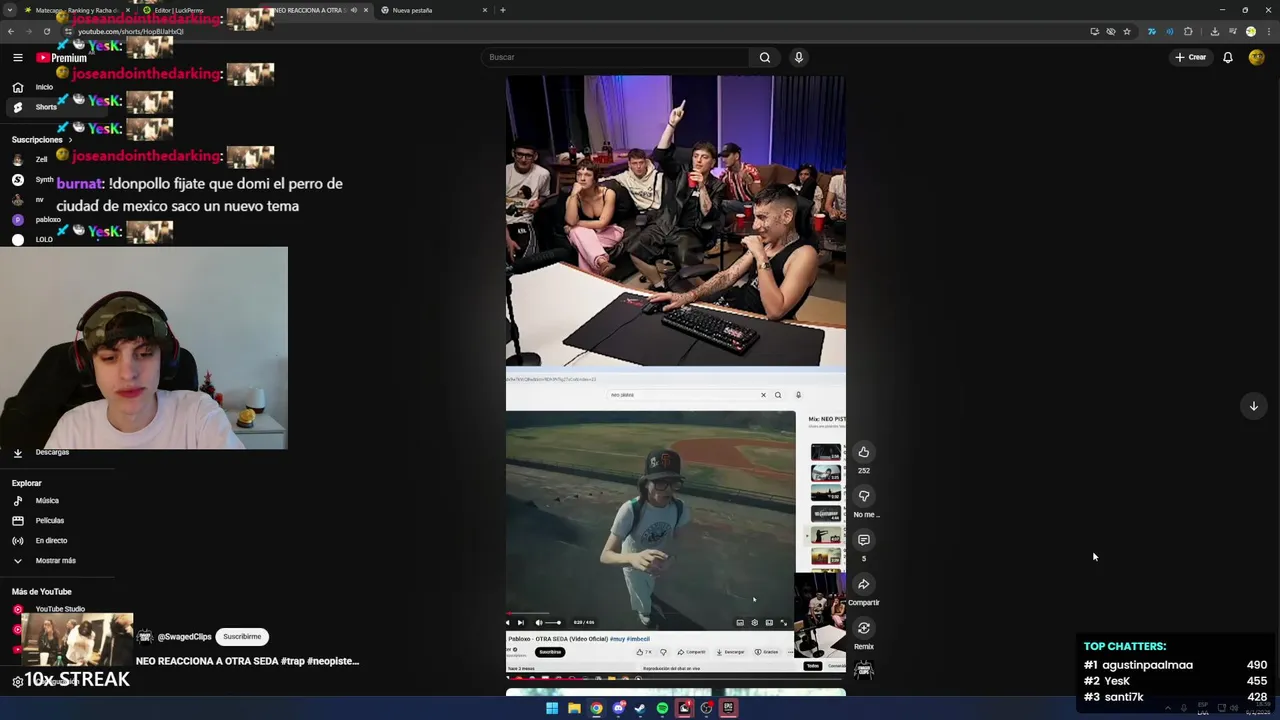Open the tab search dropdown arrow
The width and height of the screenshot is (1280, 720).
coord(9,10)
